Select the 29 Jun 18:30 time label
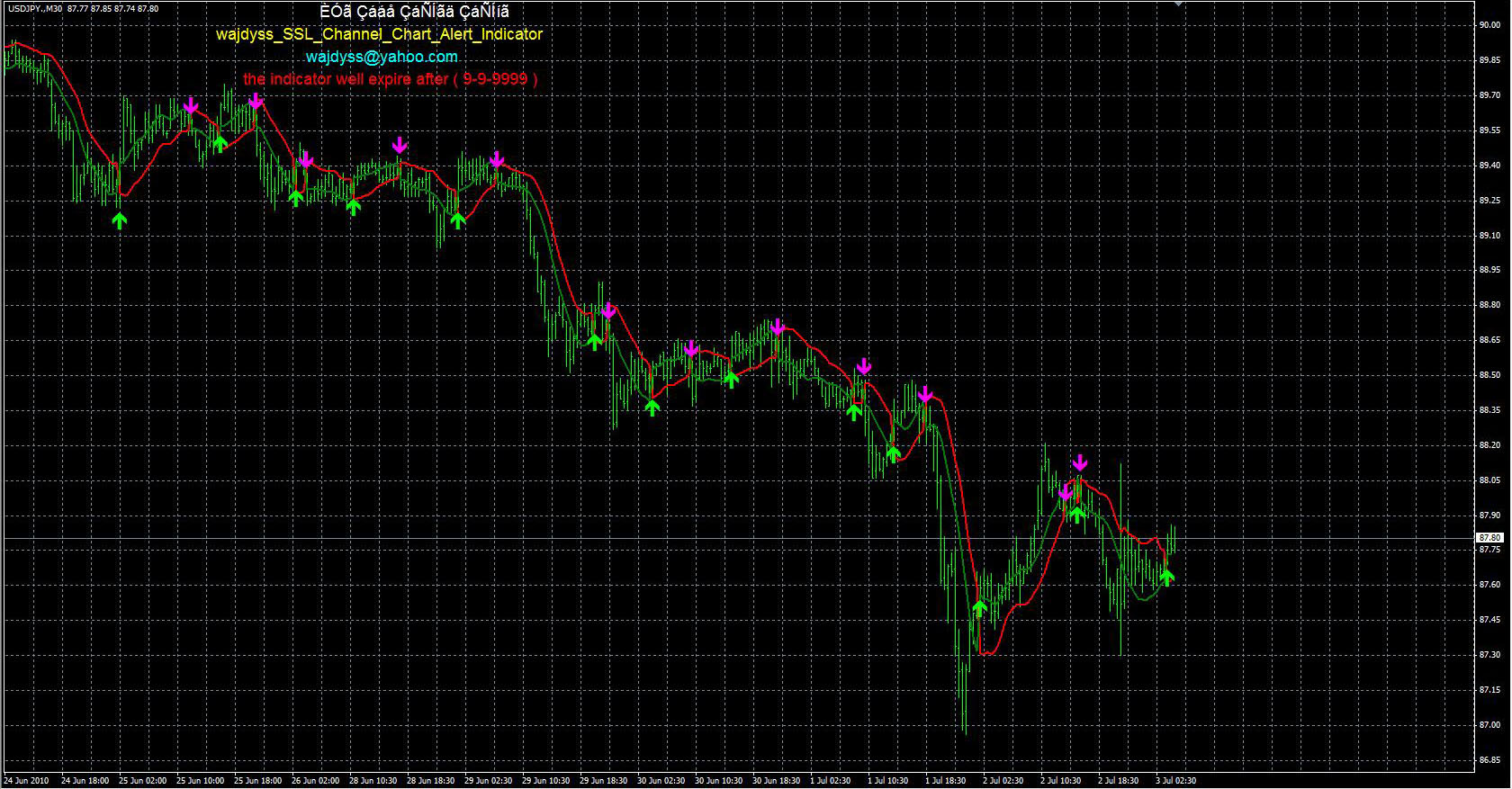The width and height of the screenshot is (1512, 789). tap(603, 781)
